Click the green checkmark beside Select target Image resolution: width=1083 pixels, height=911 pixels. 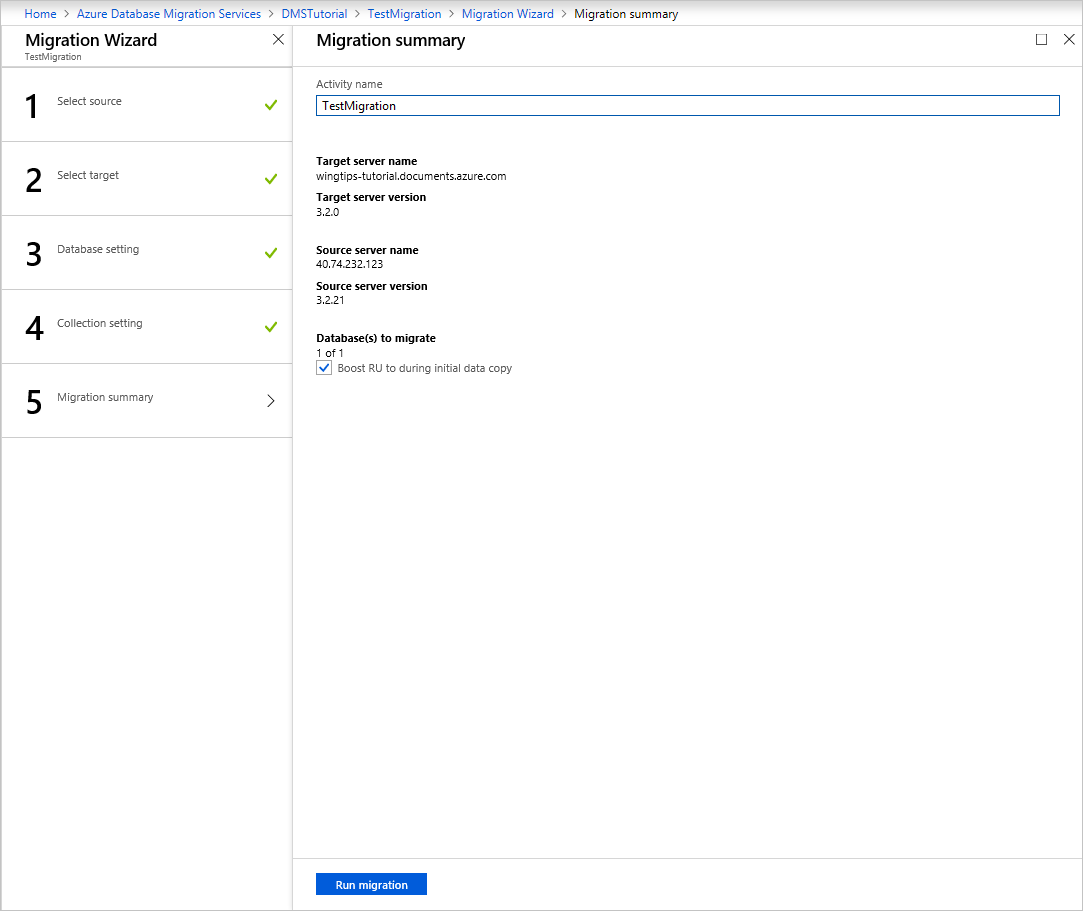271,179
